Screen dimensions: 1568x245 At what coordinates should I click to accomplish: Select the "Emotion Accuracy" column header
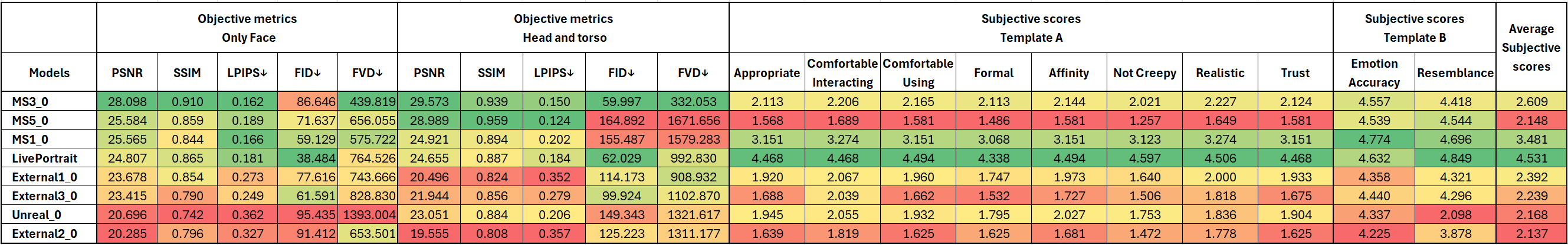(1374, 73)
